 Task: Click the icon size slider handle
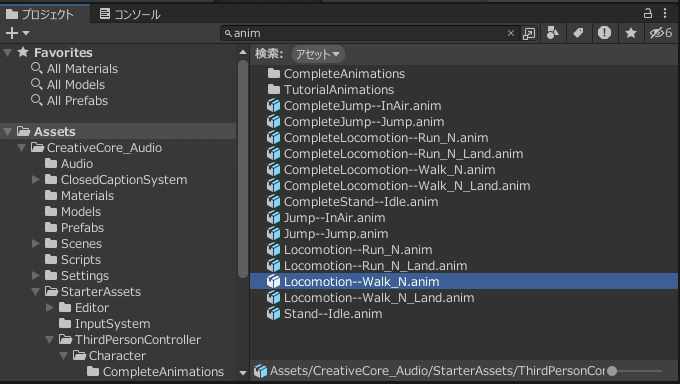(x=612, y=371)
